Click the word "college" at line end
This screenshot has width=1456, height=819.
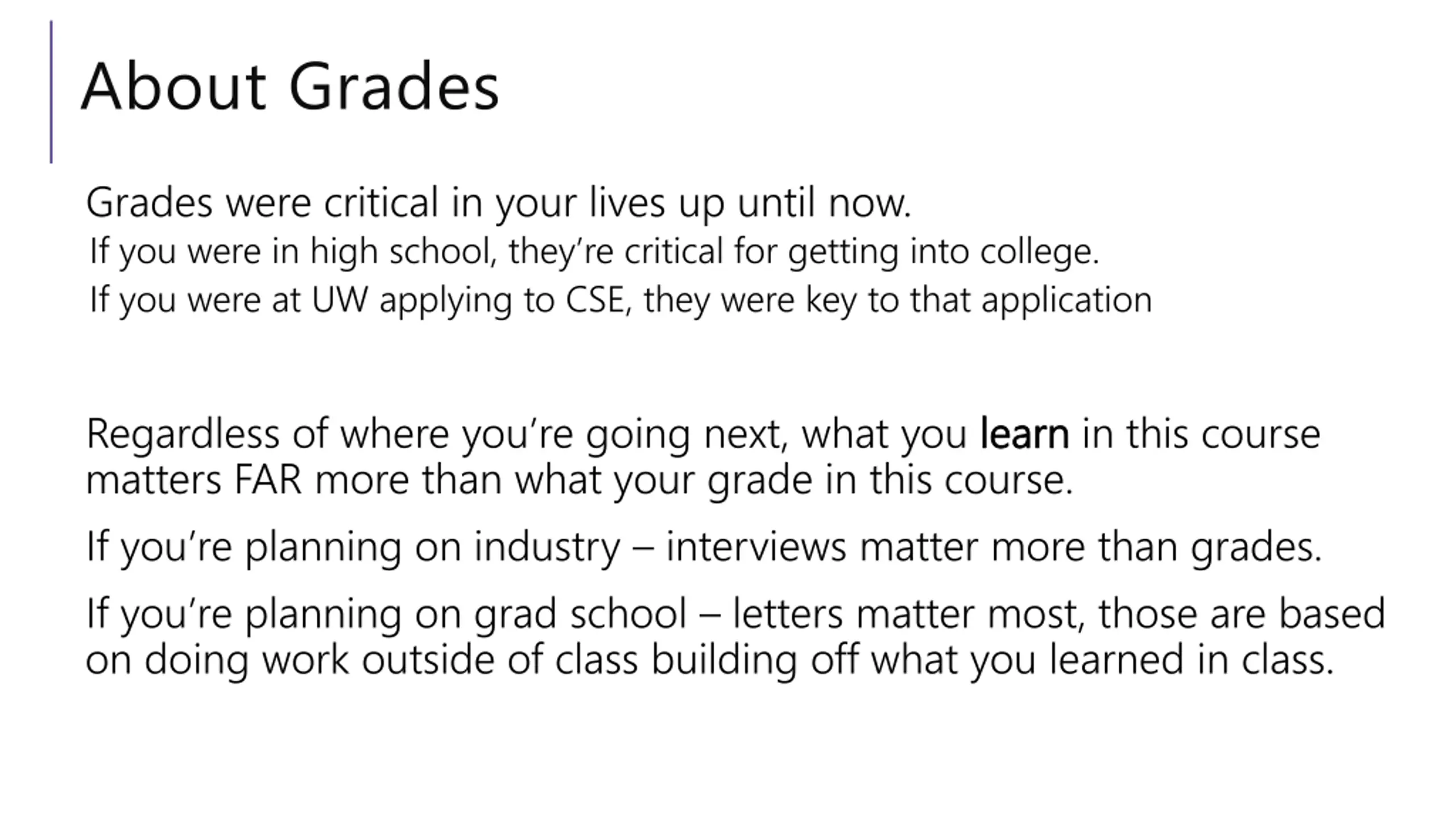point(1040,252)
